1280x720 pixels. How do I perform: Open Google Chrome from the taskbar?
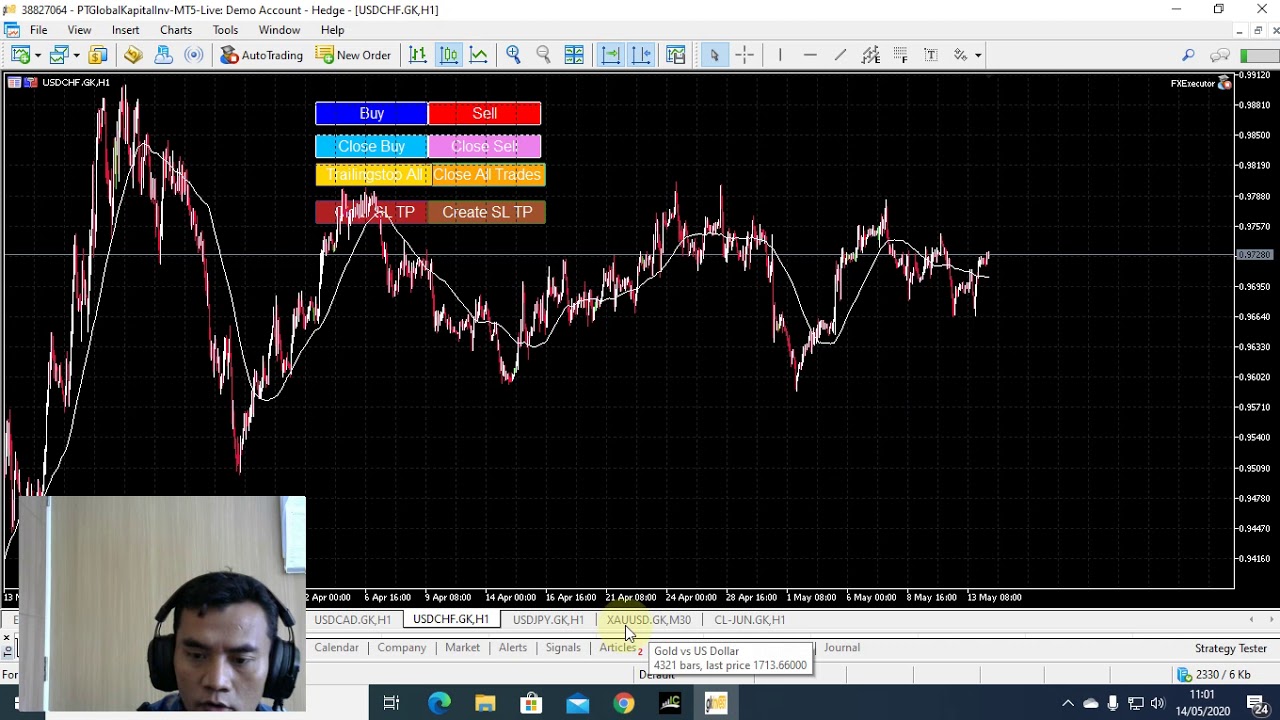tap(623, 704)
